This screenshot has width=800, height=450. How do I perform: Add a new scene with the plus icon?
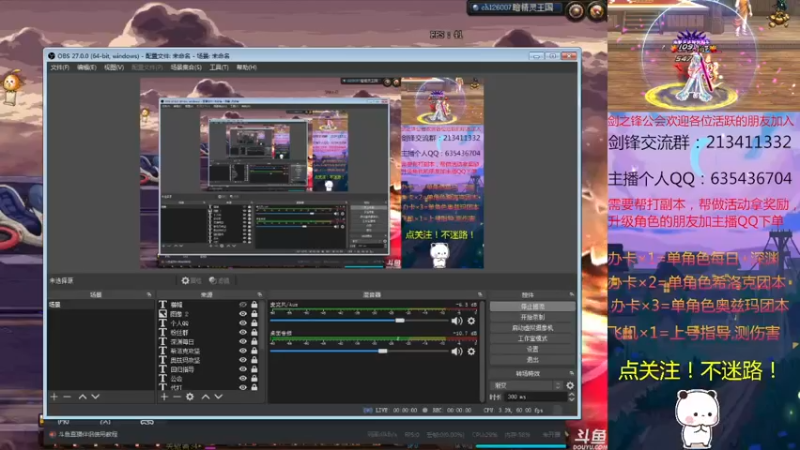coord(54,396)
